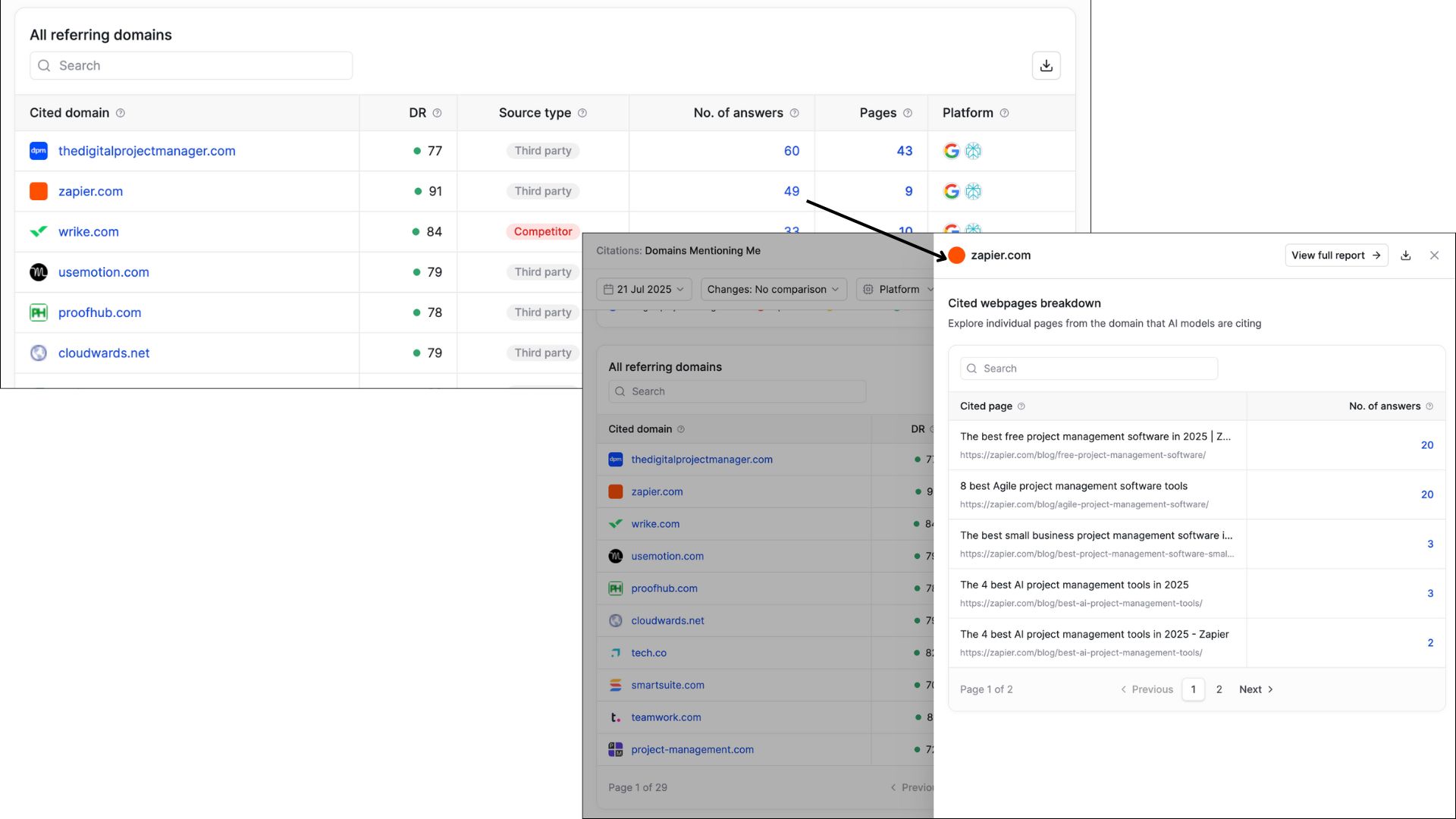The width and height of the screenshot is (1456, 819).
Task: Click the No. of answers help icon in panel
Action: pyautogui.click(x=1429, y=406)
